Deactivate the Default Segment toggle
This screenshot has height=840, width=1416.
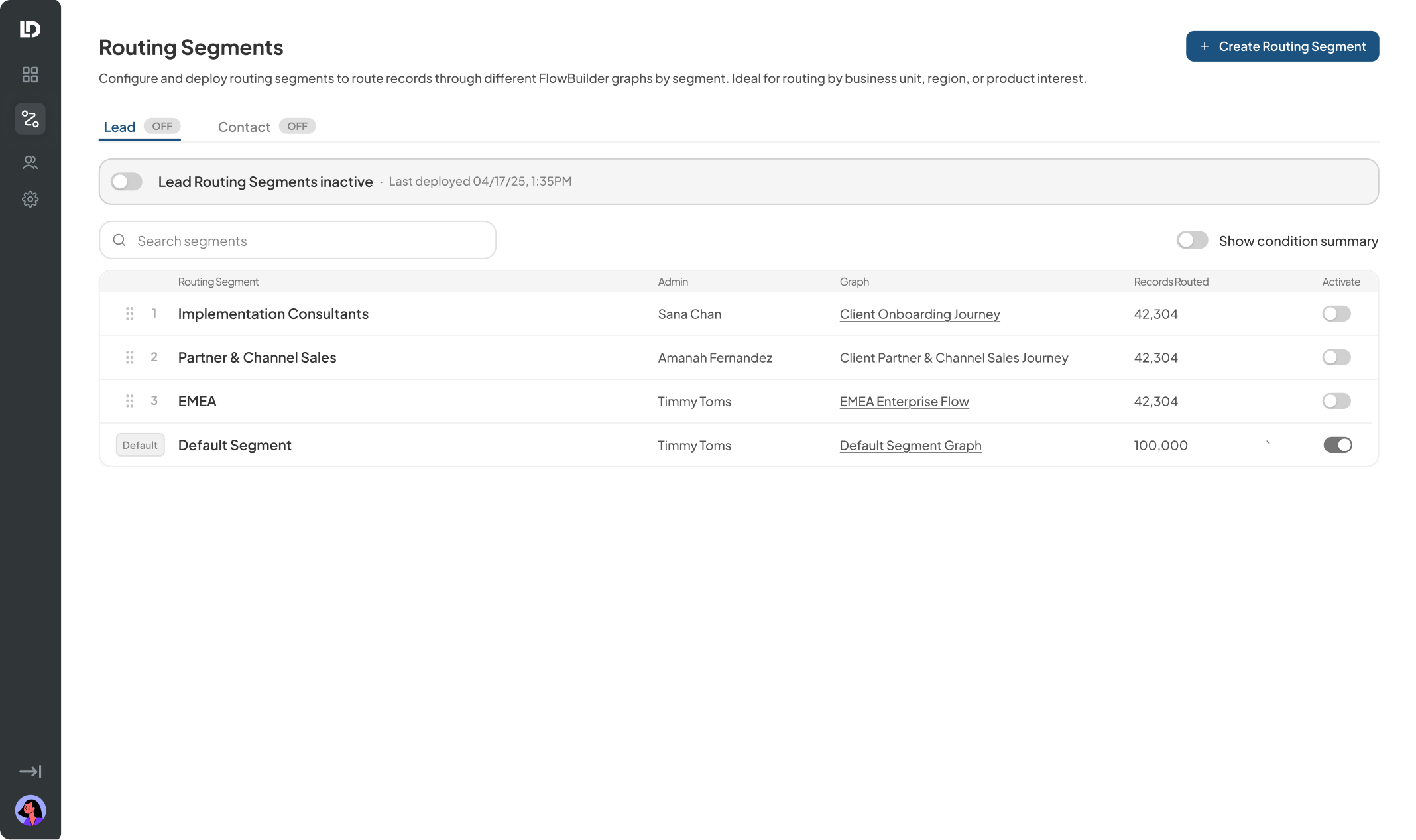[1338, 445]
